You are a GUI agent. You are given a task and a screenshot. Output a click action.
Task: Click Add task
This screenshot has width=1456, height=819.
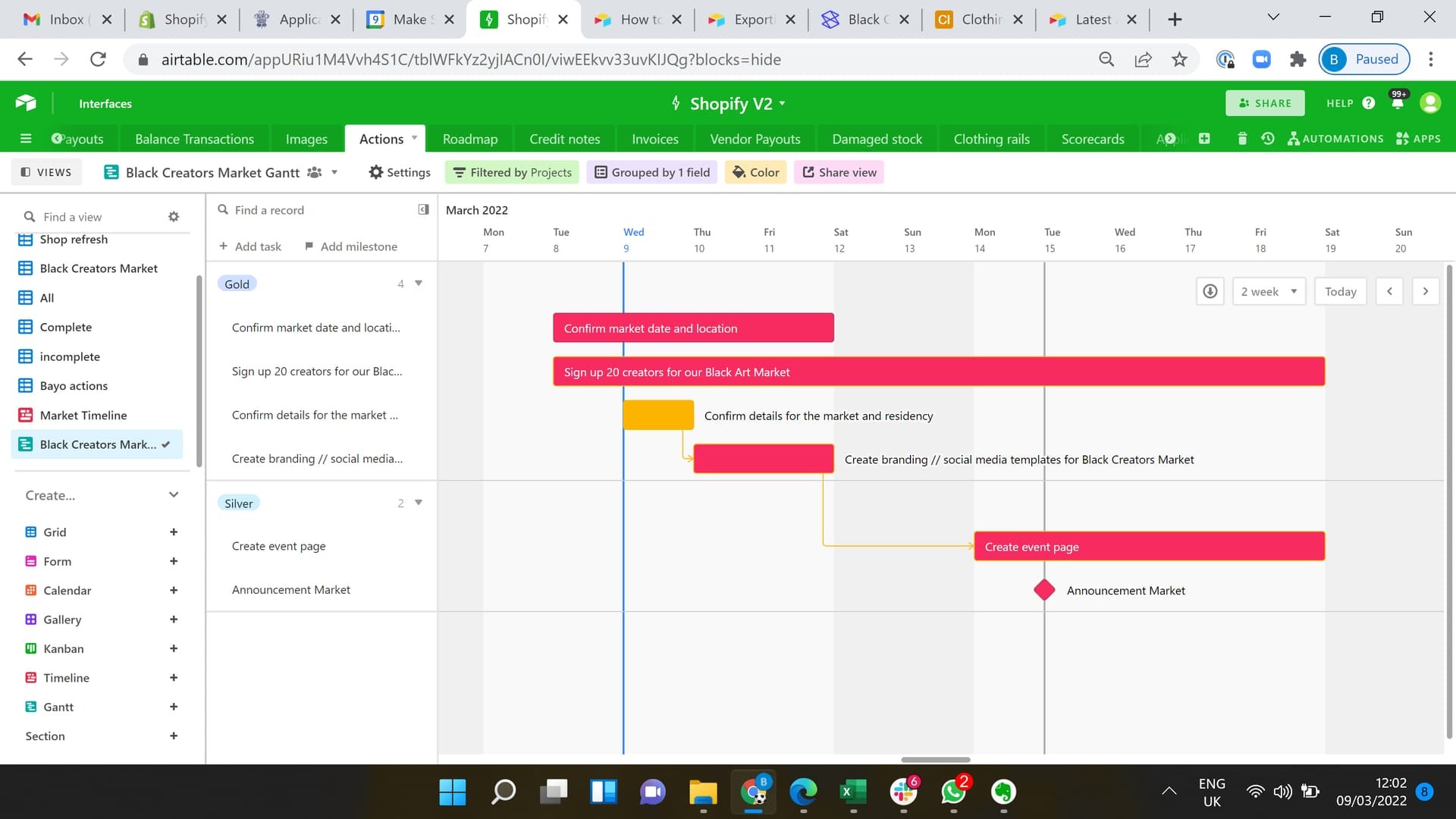(249, 246)
